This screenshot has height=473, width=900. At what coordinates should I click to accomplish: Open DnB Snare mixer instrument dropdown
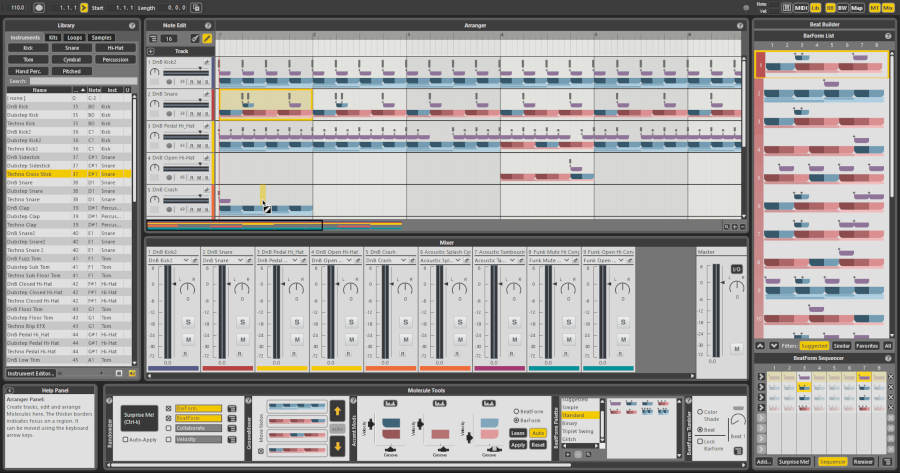240,261
